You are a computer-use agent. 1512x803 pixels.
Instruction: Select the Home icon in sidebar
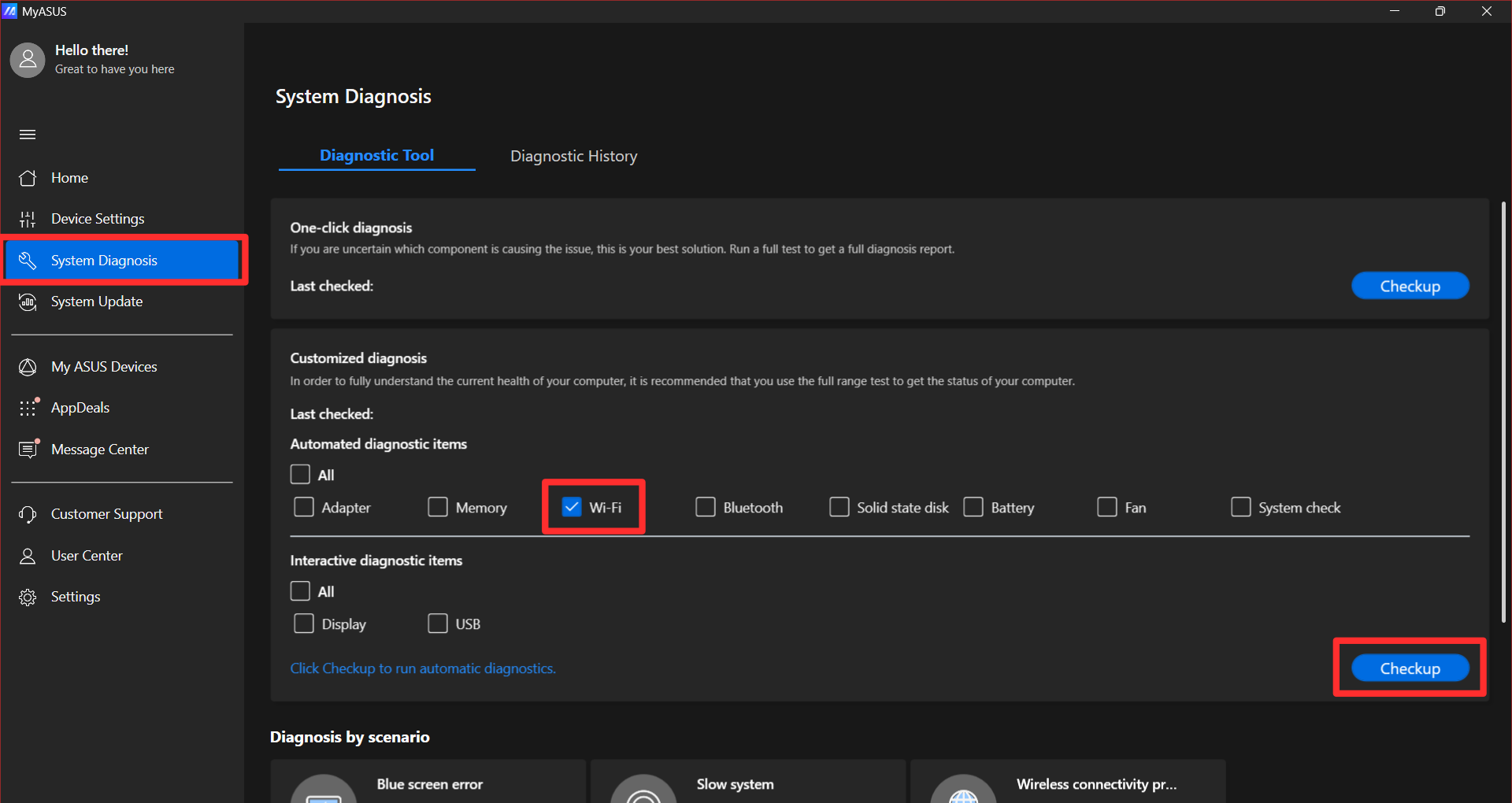point(28,177)
